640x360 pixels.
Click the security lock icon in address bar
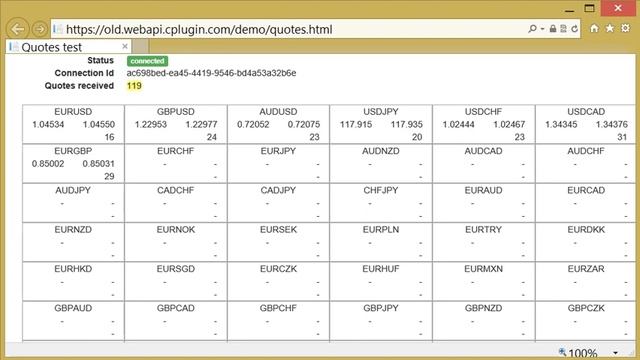553,29
